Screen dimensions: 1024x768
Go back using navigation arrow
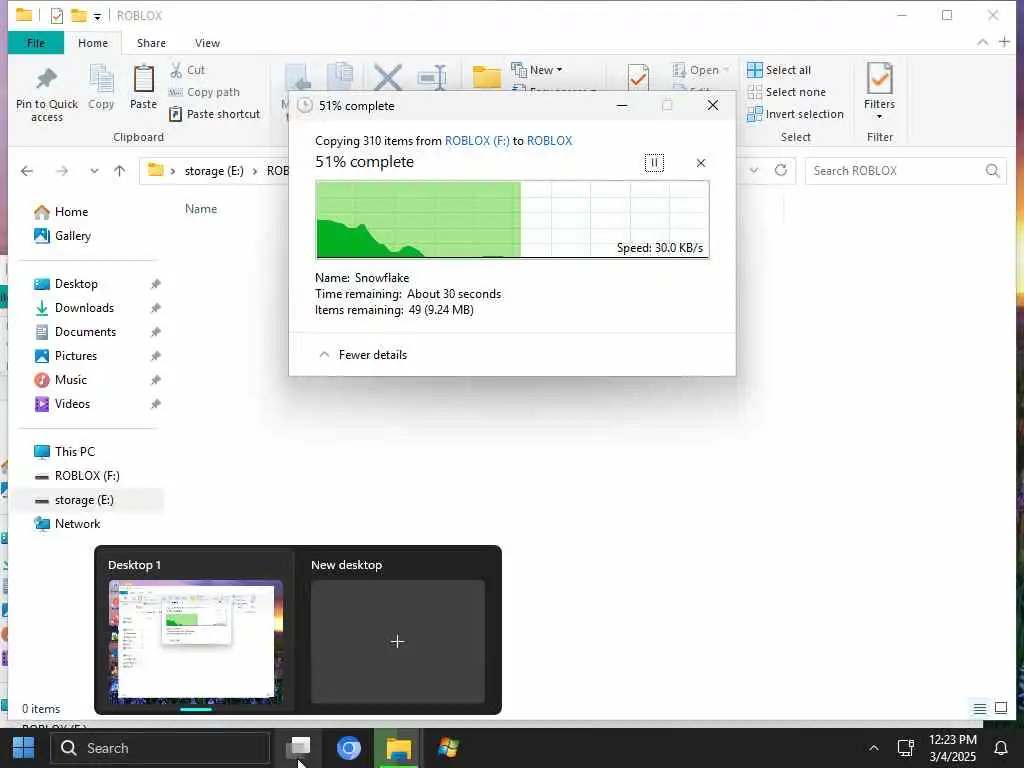point(27,171)
